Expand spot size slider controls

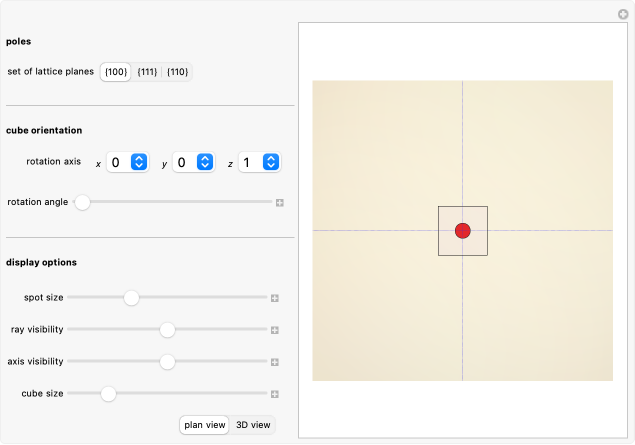pos(274,298)
